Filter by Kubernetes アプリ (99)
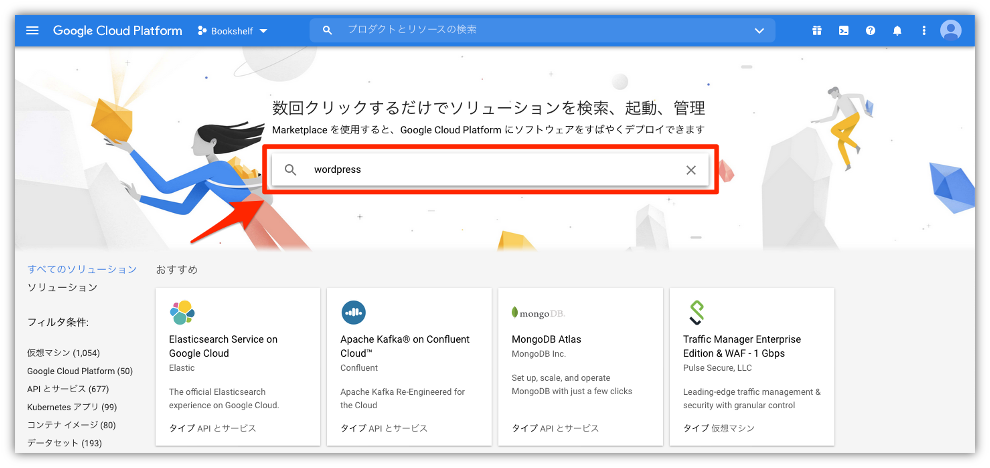Image resolution: width=990 pixels, height=468 pixels. [x=72, y=407]
